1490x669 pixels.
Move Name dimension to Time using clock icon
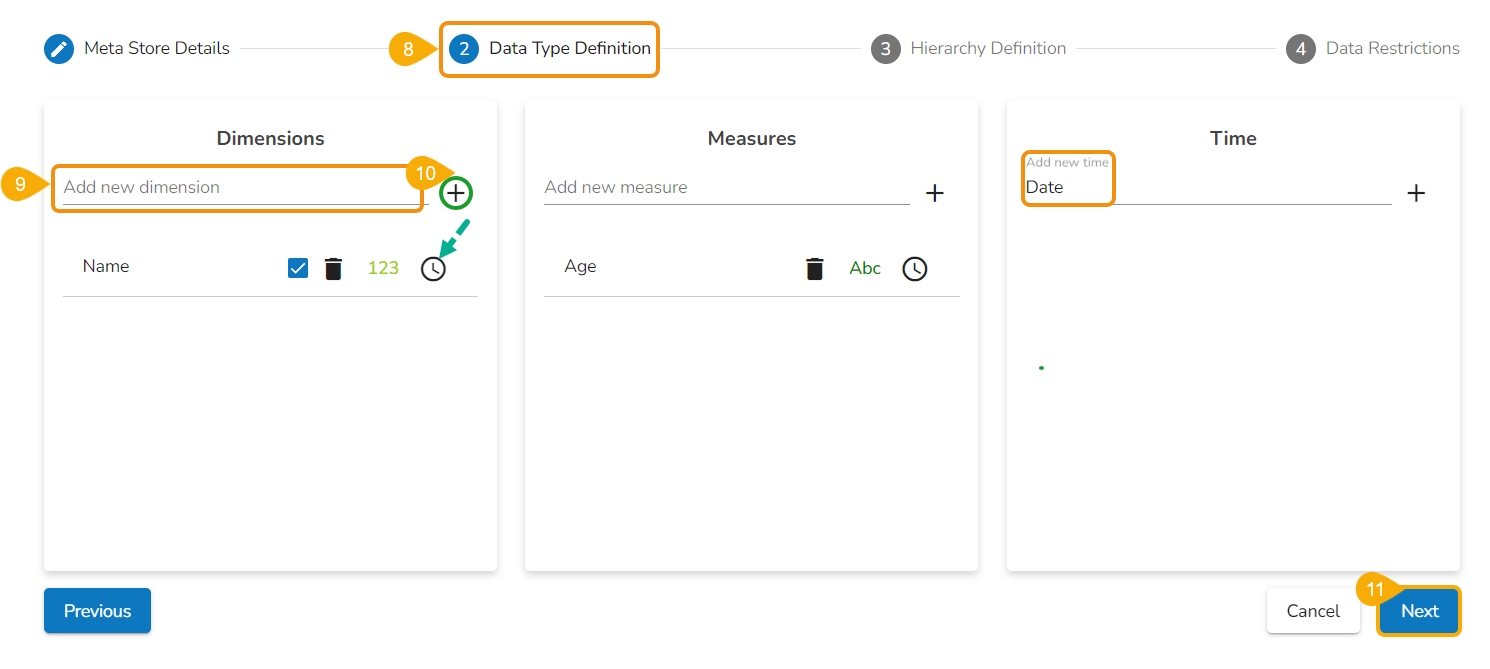(x=433, y=268)
